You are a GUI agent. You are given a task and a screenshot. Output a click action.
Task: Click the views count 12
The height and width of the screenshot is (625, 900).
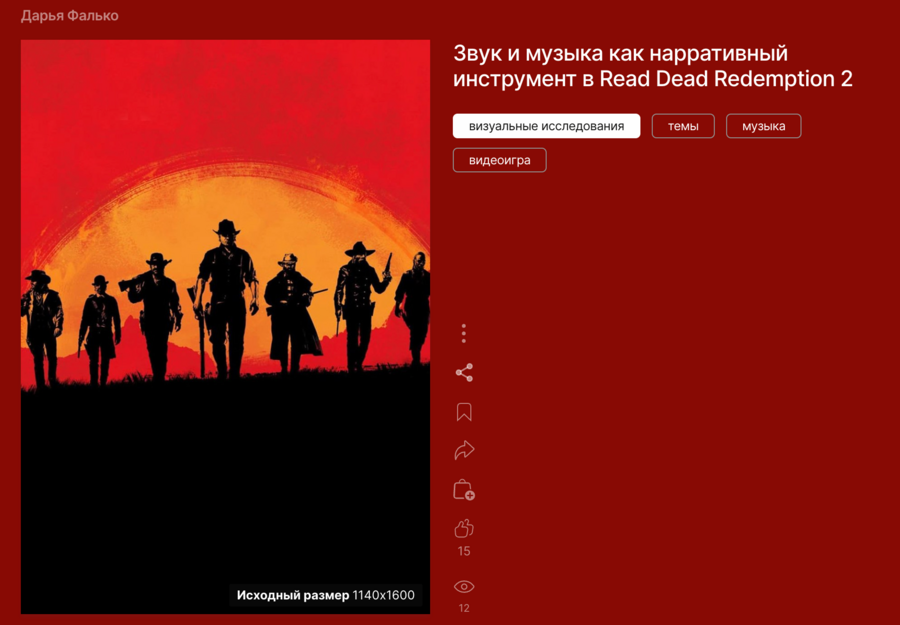click(464, 608)
